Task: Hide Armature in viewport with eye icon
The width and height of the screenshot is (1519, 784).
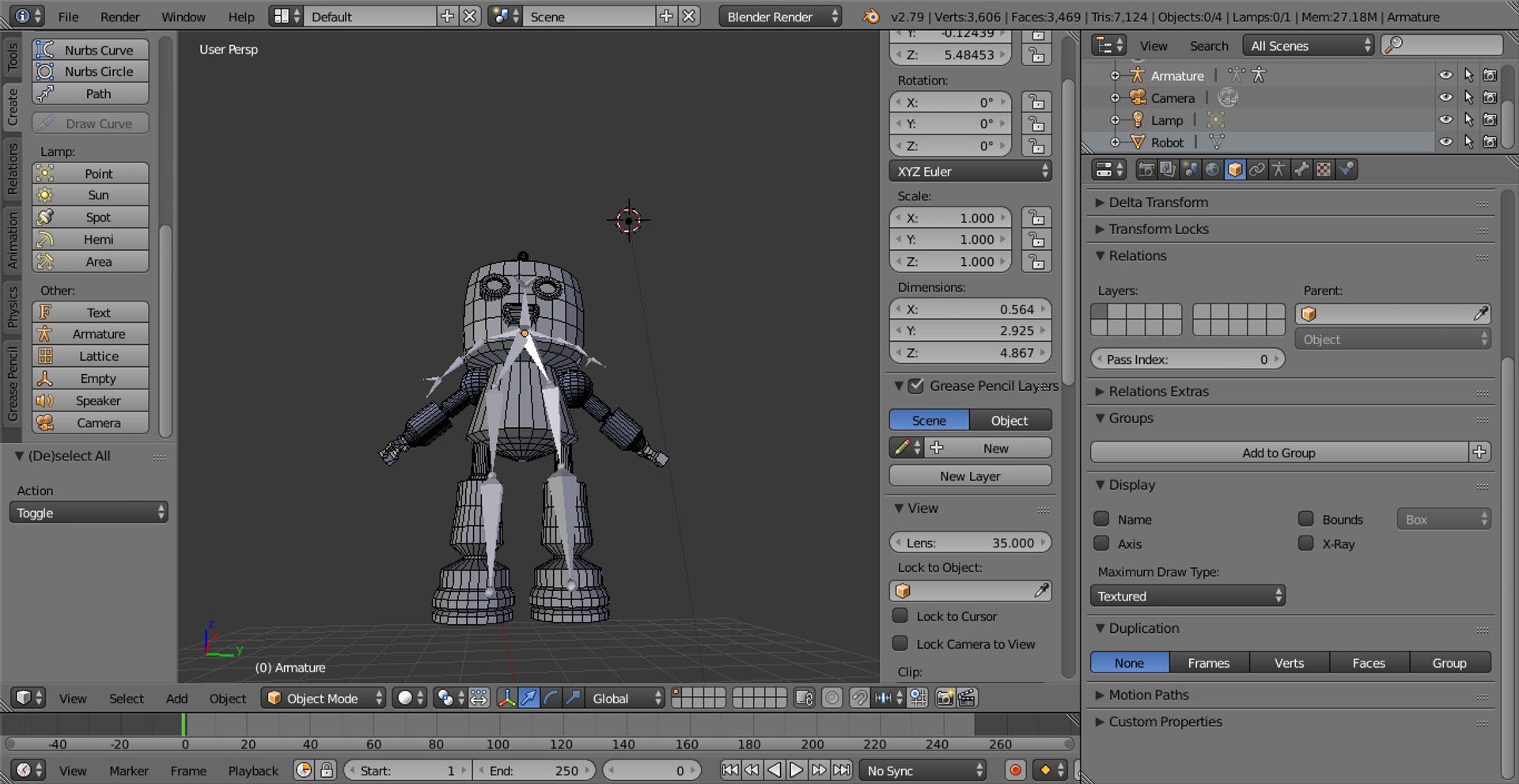Action: point(1445,75)
